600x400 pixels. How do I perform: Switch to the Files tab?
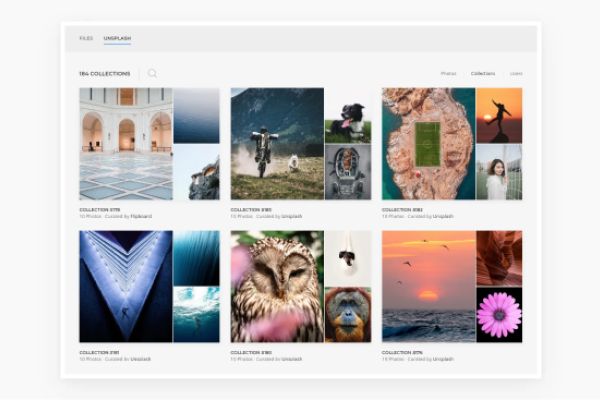(x=86, y=38)
